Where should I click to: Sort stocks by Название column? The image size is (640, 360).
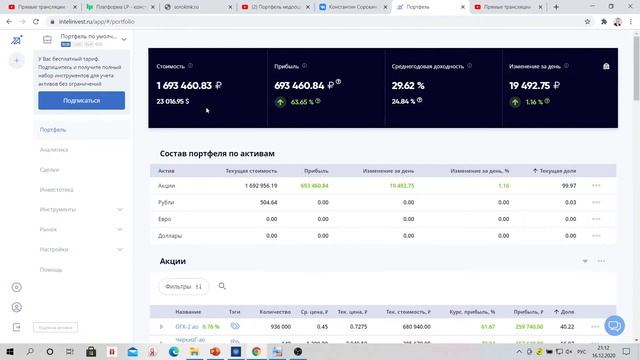pos(188,312)
